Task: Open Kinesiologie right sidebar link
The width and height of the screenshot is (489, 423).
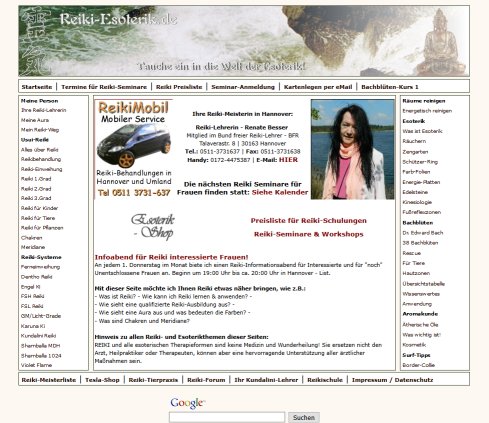Action: tap(417, 202)
